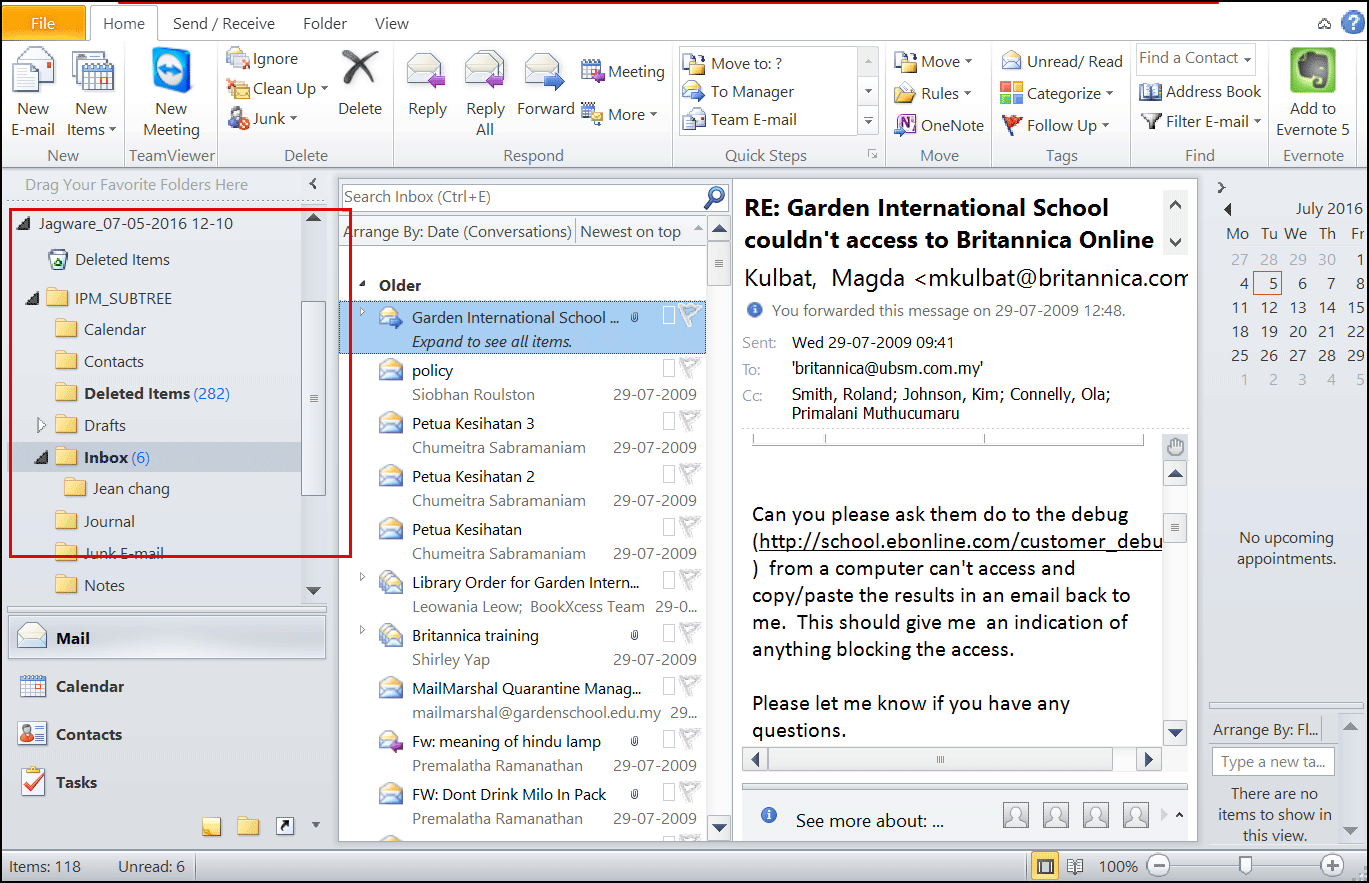Switch to Reading view in status bar

(x=1075, y=866)
